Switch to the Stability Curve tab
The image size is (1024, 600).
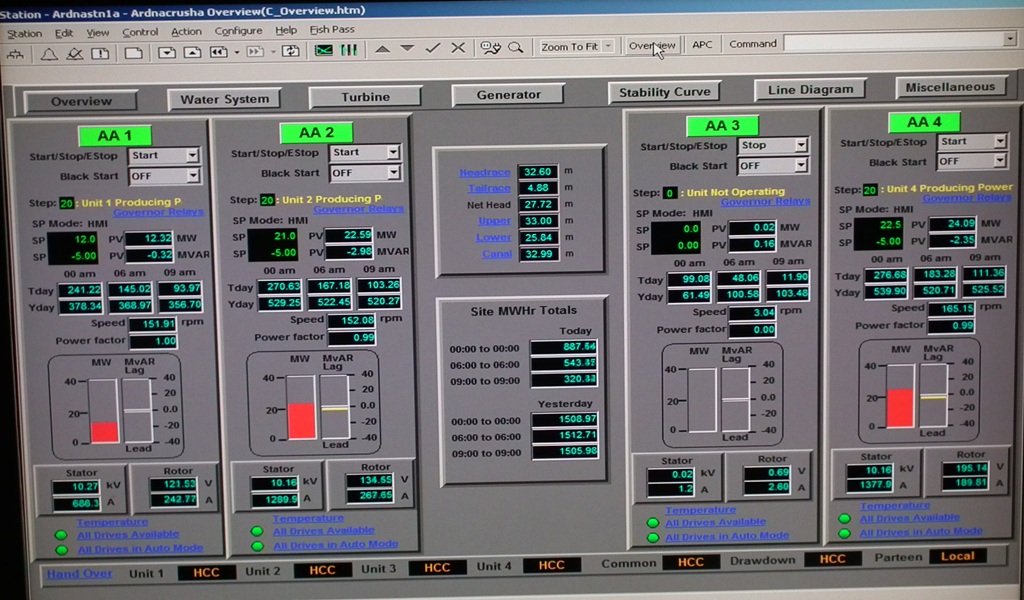coord(665,92)
